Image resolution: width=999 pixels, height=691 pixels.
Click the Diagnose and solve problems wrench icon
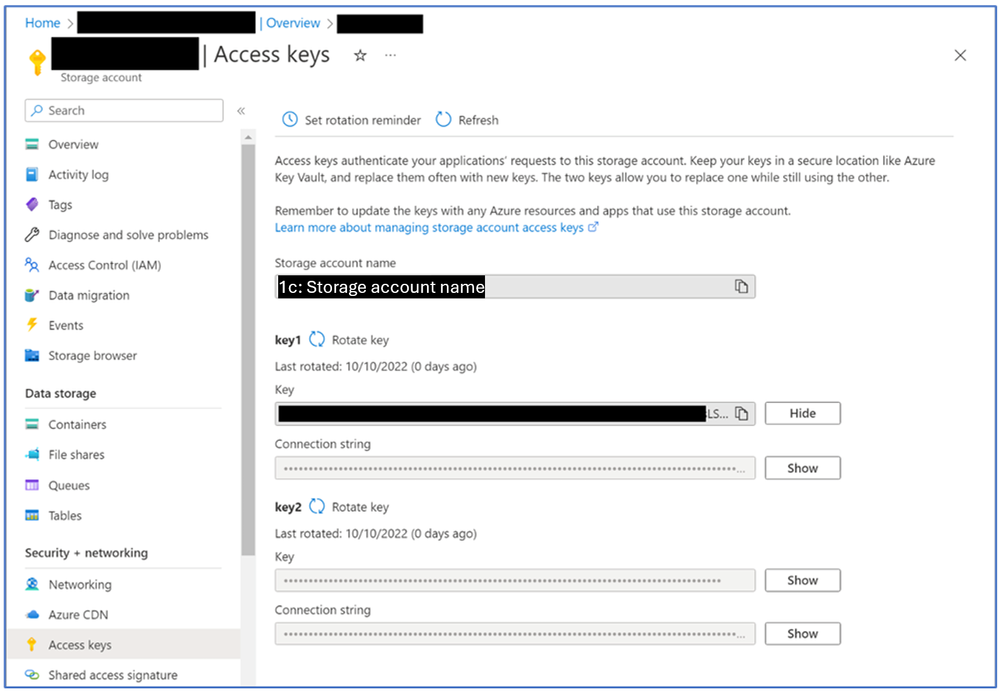pos(32,235)
